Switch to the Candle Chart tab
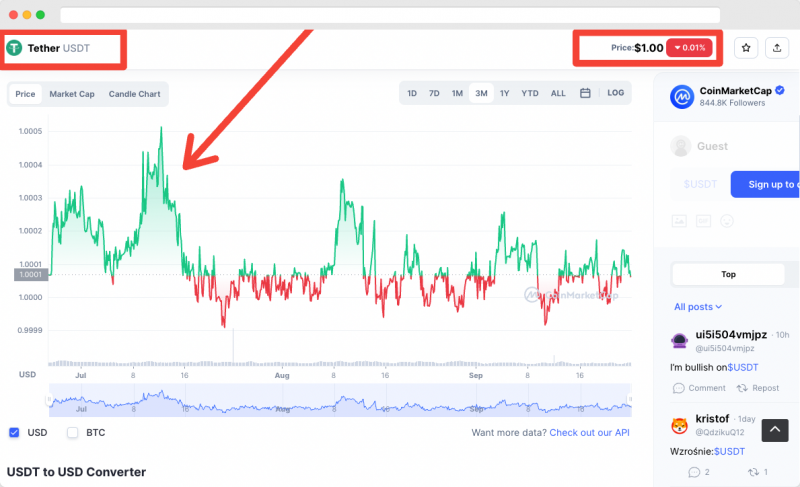Image resolution: width=800 pixels, height=487 pixels. click(x=134, y=94)
